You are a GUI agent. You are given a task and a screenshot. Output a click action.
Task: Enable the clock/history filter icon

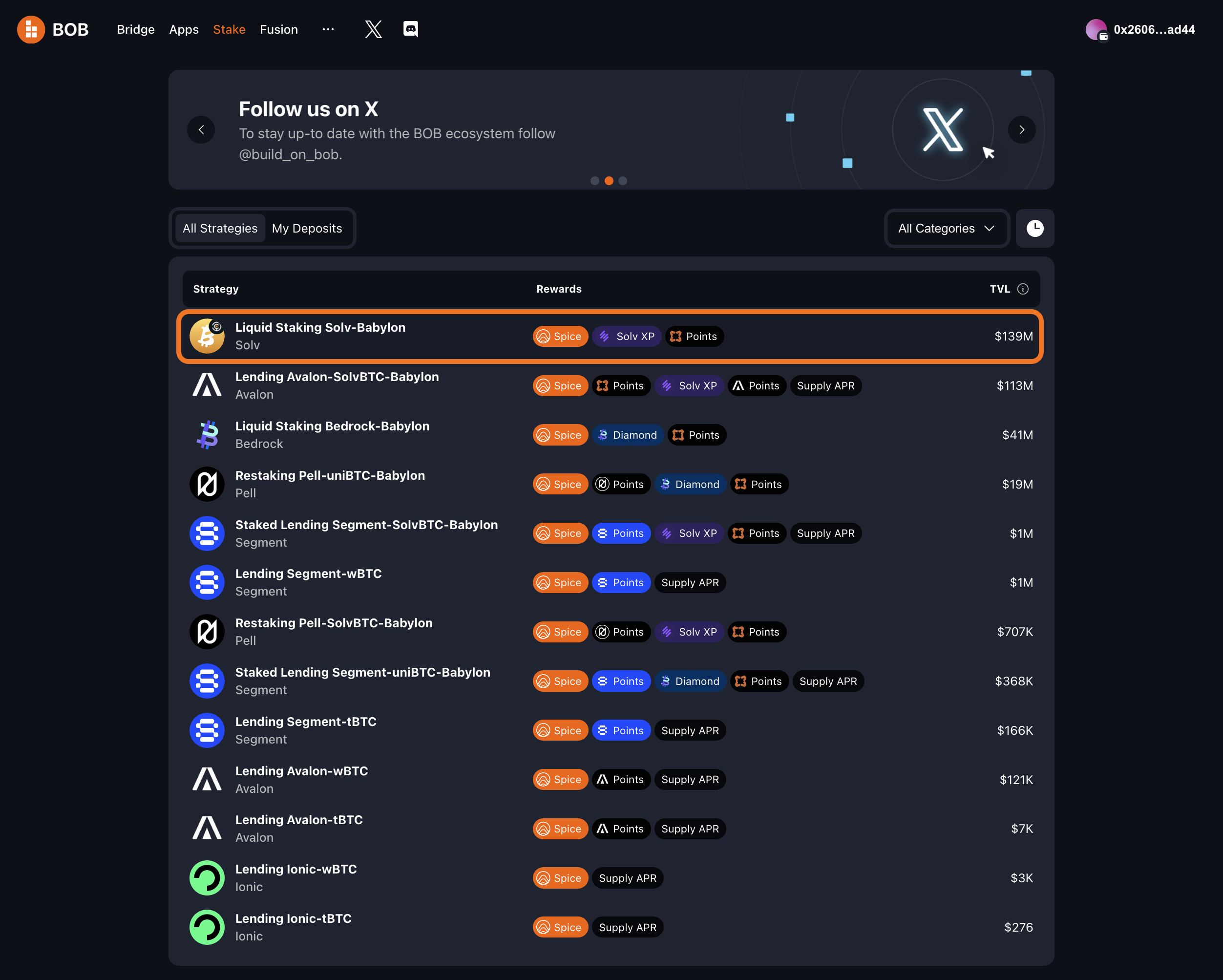pyautogui.click(x=1035, y=228)
